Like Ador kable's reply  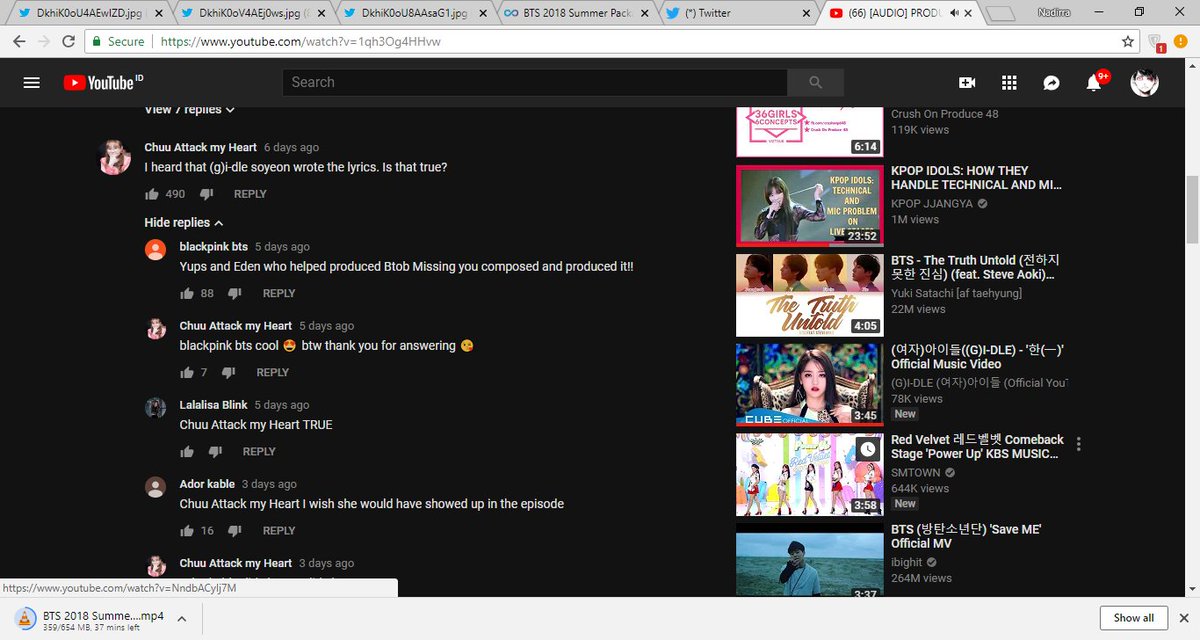186,531
